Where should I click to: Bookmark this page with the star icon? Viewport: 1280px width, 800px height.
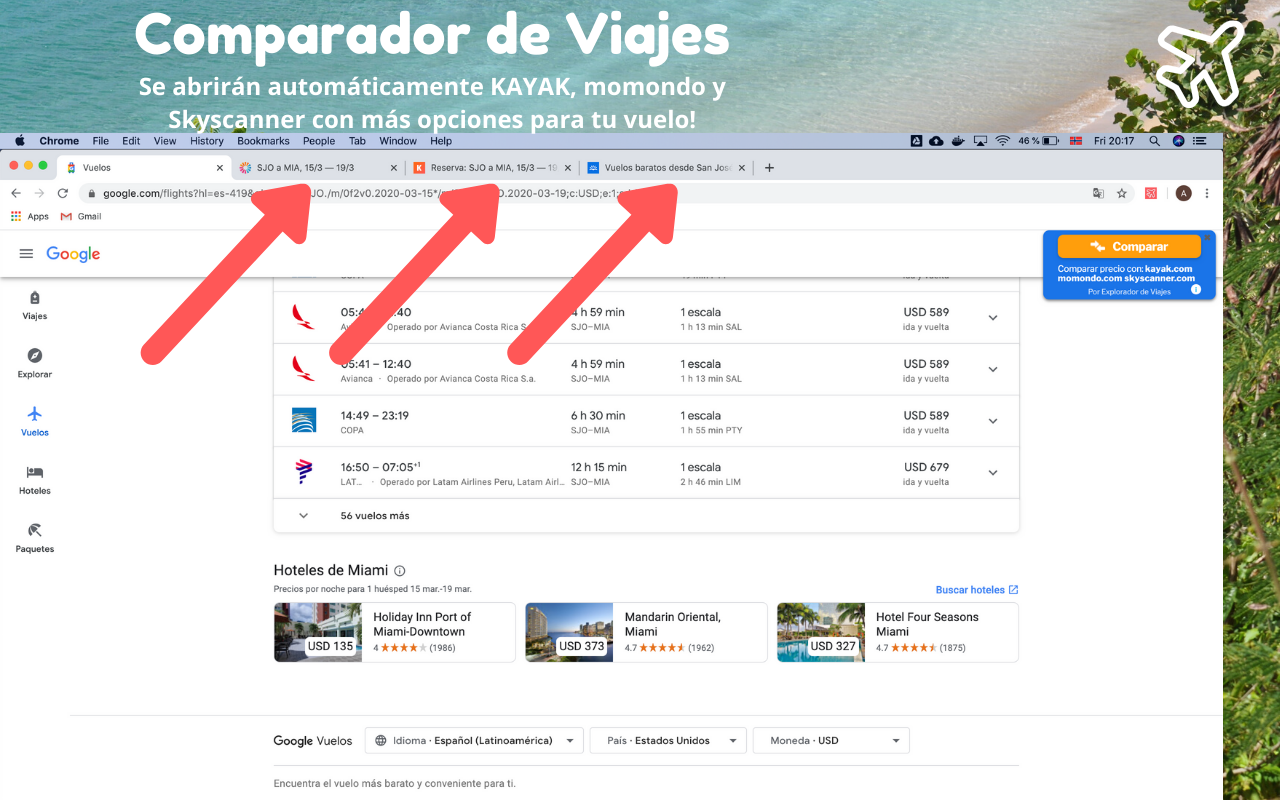[x=1122, y=193]
